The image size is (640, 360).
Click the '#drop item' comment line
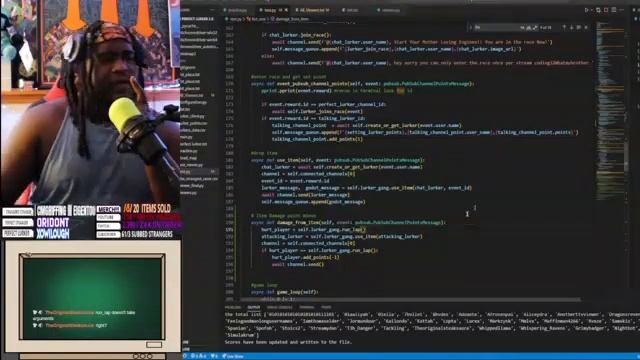264,153
